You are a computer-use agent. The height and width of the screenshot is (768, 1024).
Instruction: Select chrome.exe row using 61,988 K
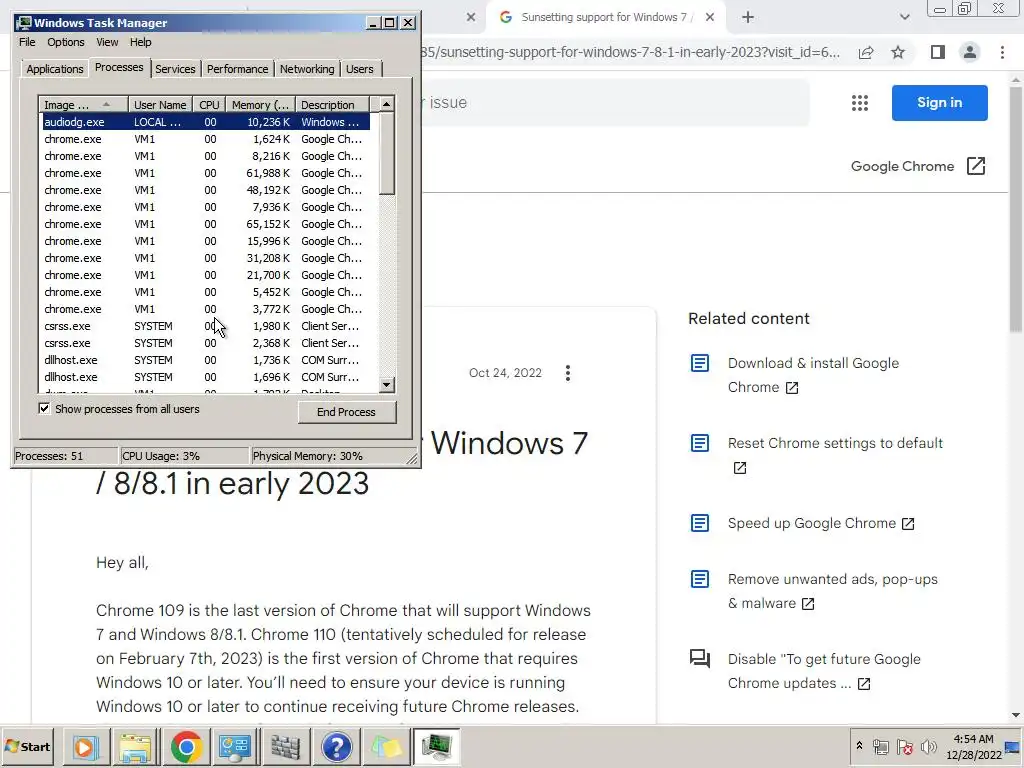tap(205, 173)
